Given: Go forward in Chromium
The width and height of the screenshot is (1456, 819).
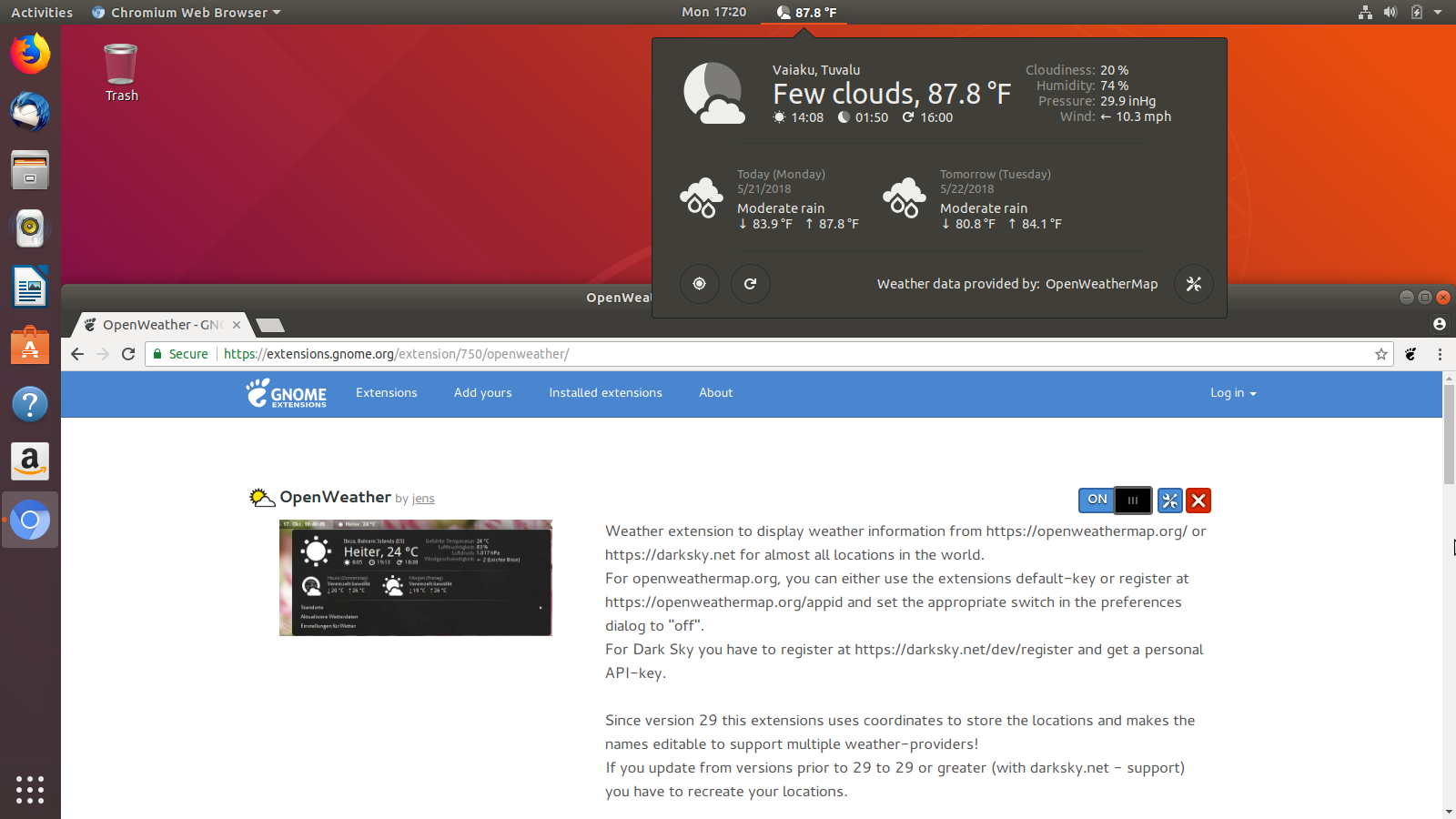Looking at the screenshot, I should 103,354.
